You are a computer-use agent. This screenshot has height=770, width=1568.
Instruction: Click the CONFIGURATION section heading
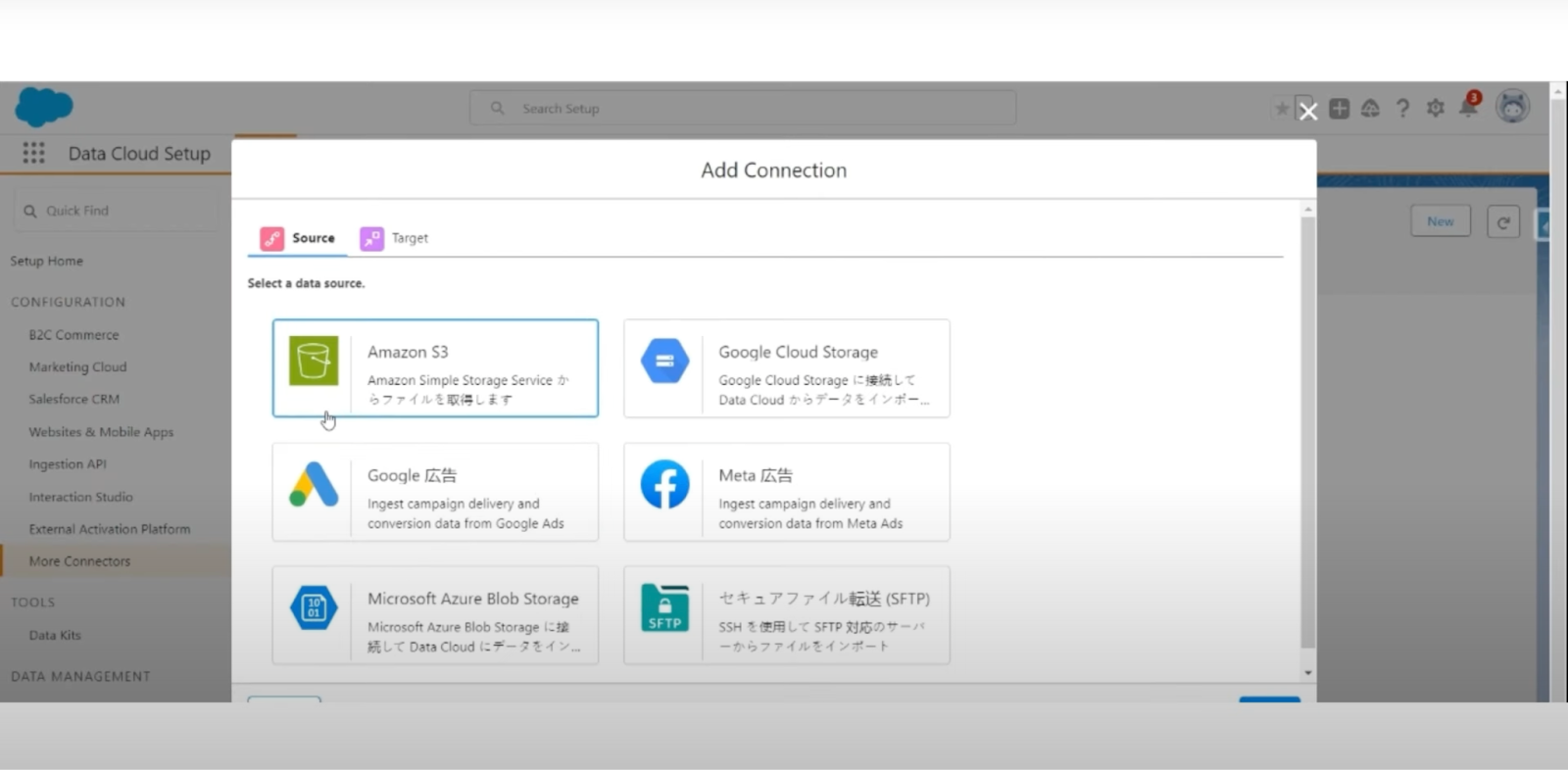(x=69, y=302)
